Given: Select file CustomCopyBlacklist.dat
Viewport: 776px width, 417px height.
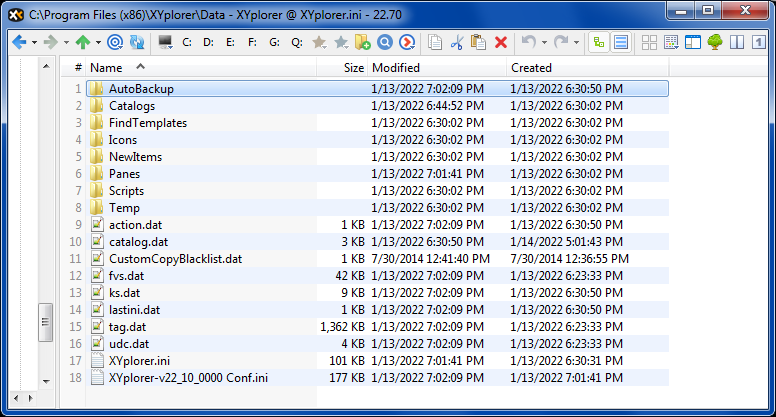Looking at the screenshot, I should [175, 259].
